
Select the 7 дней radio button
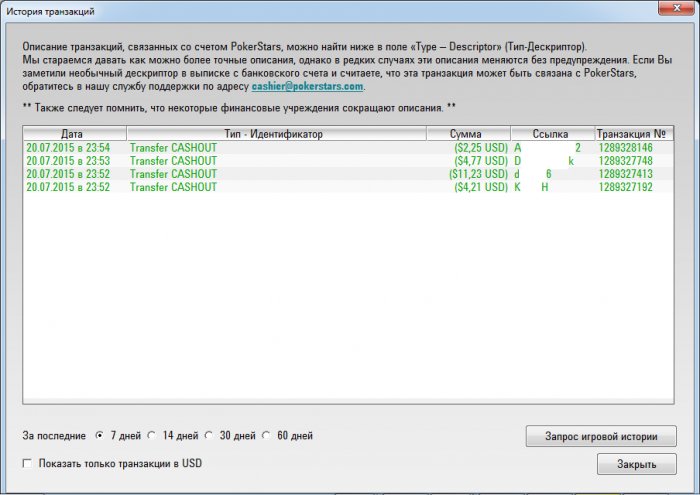tap(100, 435)
